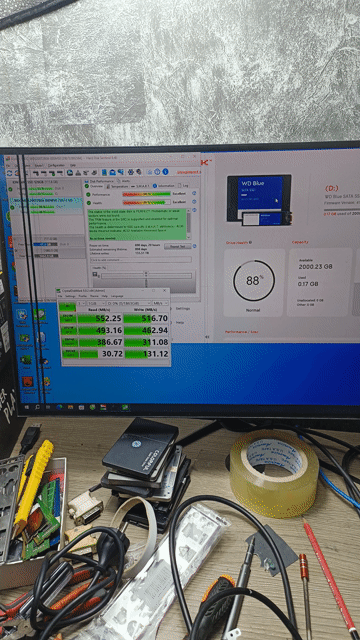Switch to the Log tab
The width and height of the screenshot is (360, 640).
(x=183, y=185)
